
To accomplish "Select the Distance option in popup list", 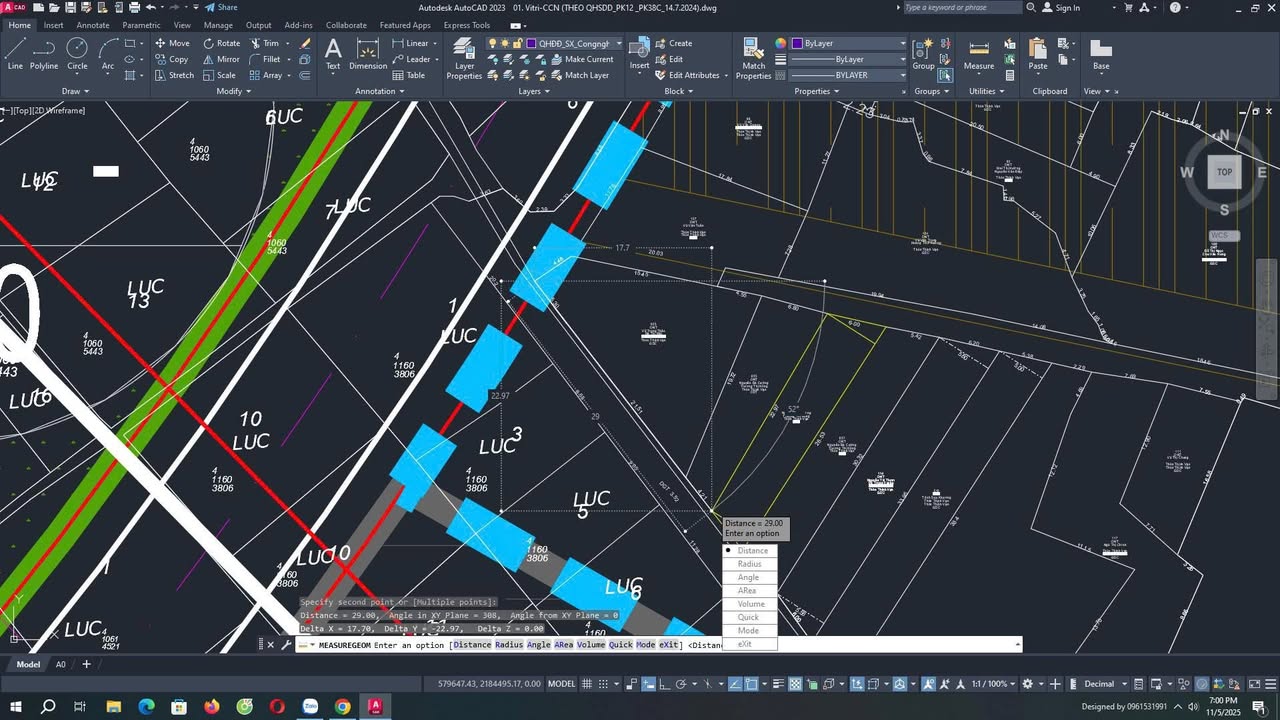I will 752,551.
